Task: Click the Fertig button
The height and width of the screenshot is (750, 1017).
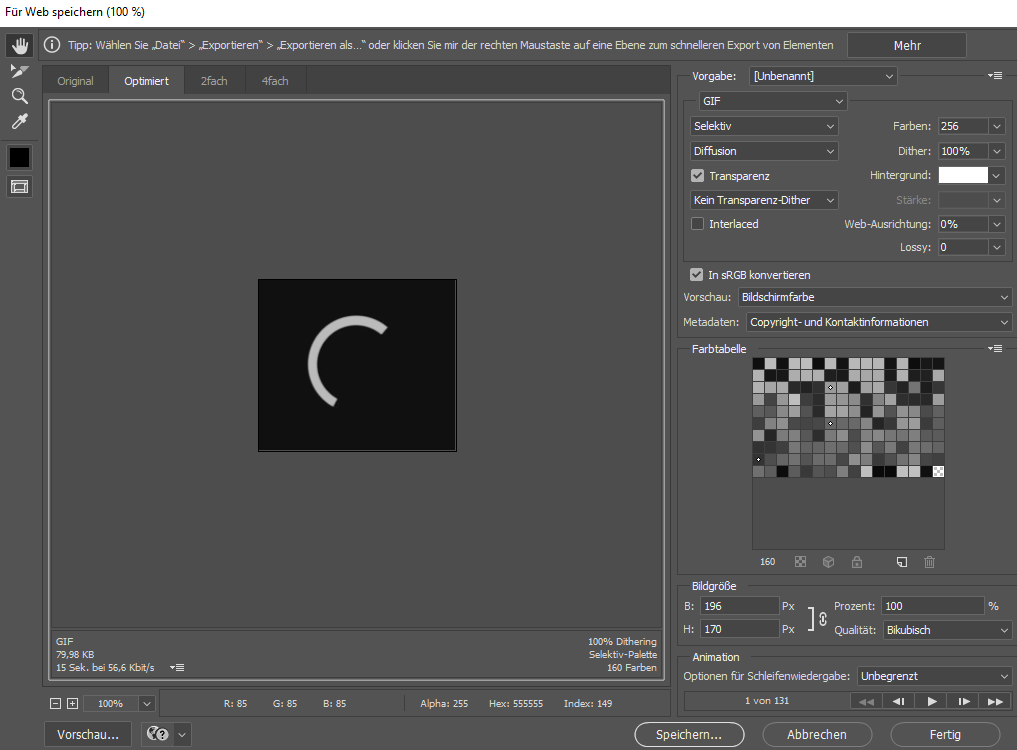Action: click(x=945, y=734)
